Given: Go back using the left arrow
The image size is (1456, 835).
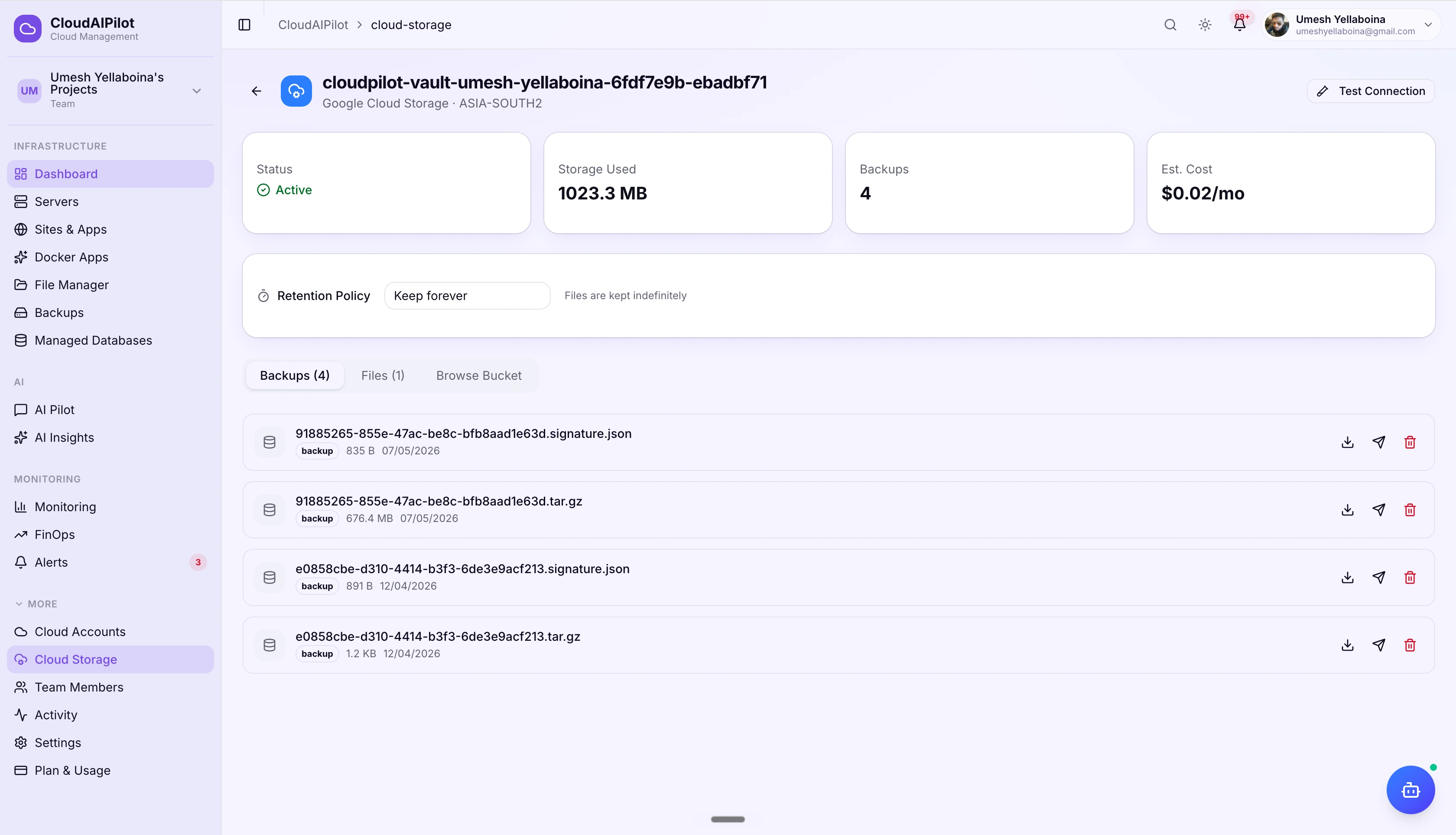Looking at the screenshot, I should [256, 91].
